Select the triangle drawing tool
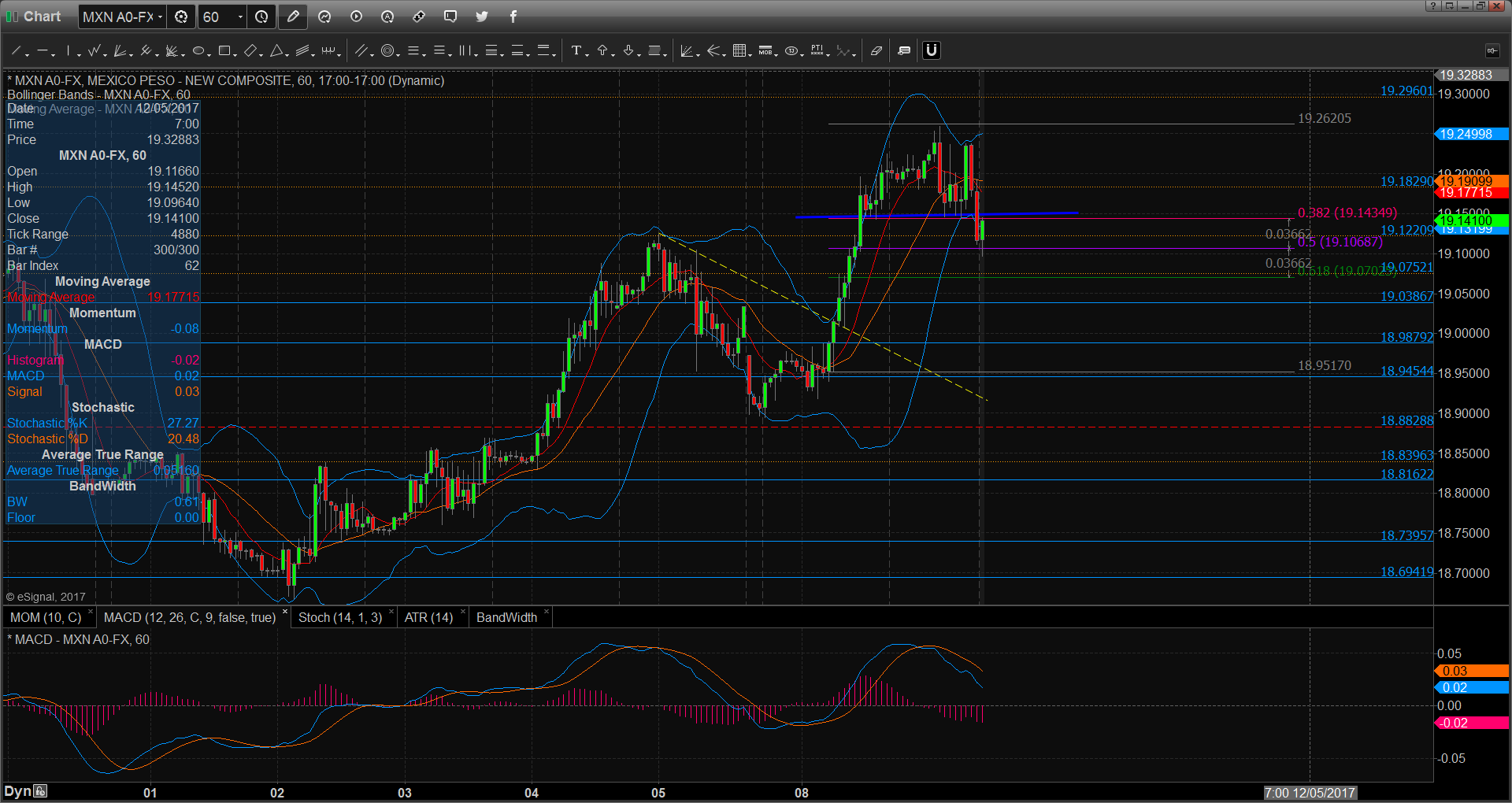The width and height of the screenshot is (1512, 803). pyautogui.click(x=276, y=51)
